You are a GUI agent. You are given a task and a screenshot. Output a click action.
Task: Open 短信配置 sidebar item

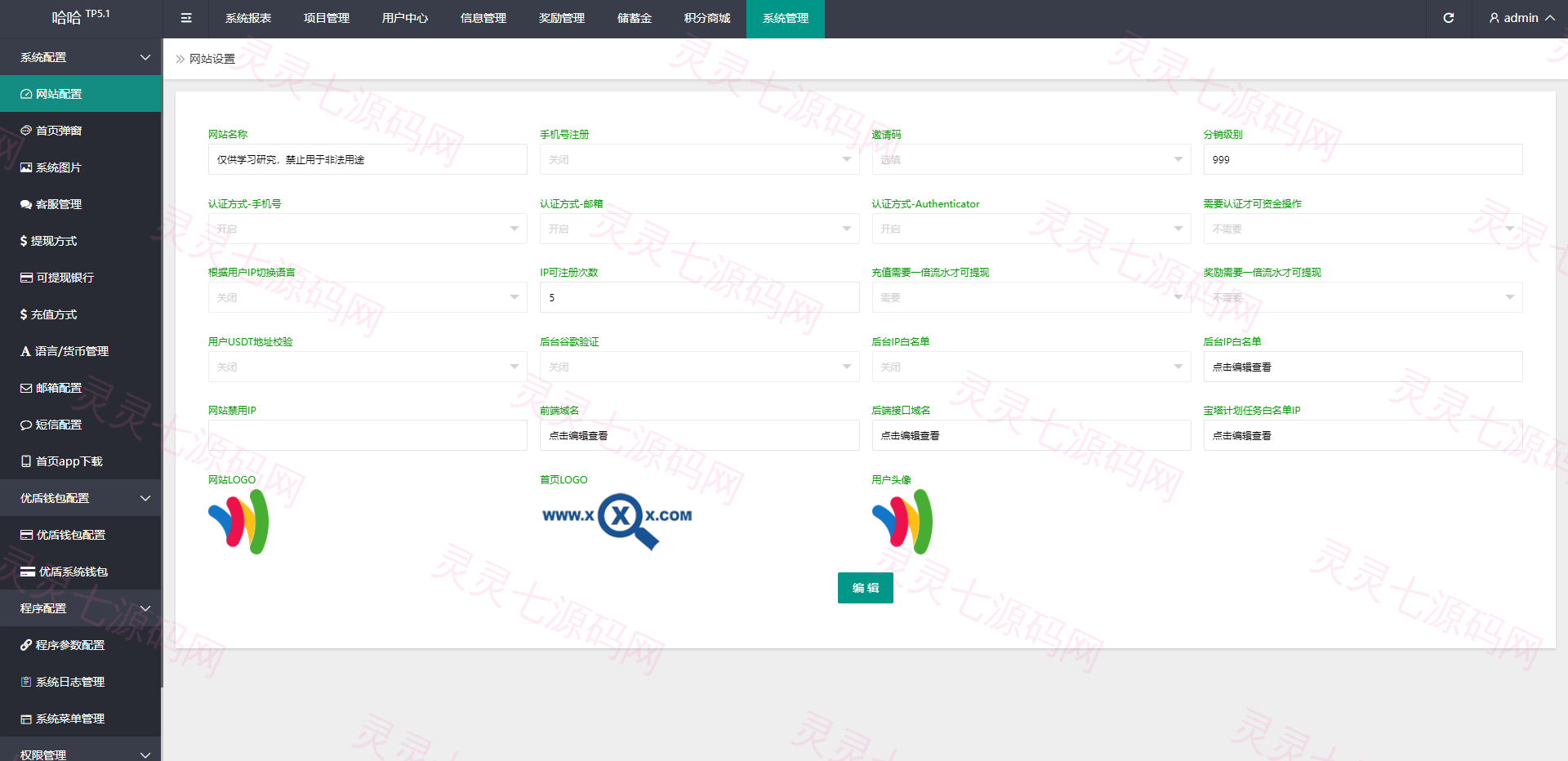81,425
